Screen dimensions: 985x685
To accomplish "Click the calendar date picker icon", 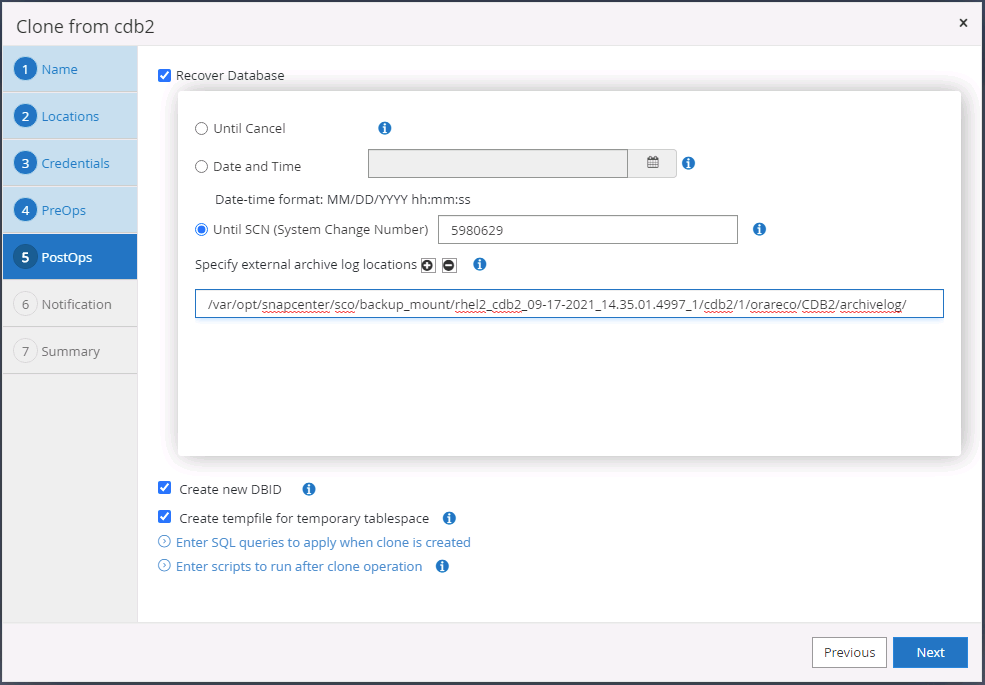I will (653, 163).
